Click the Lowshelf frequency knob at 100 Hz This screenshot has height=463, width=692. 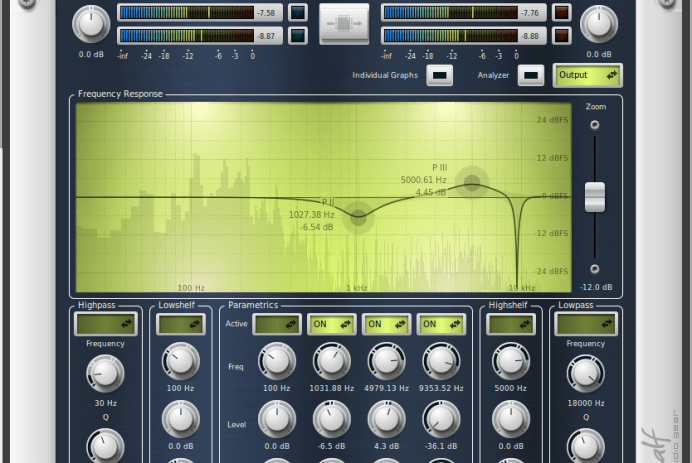point(180,361)
